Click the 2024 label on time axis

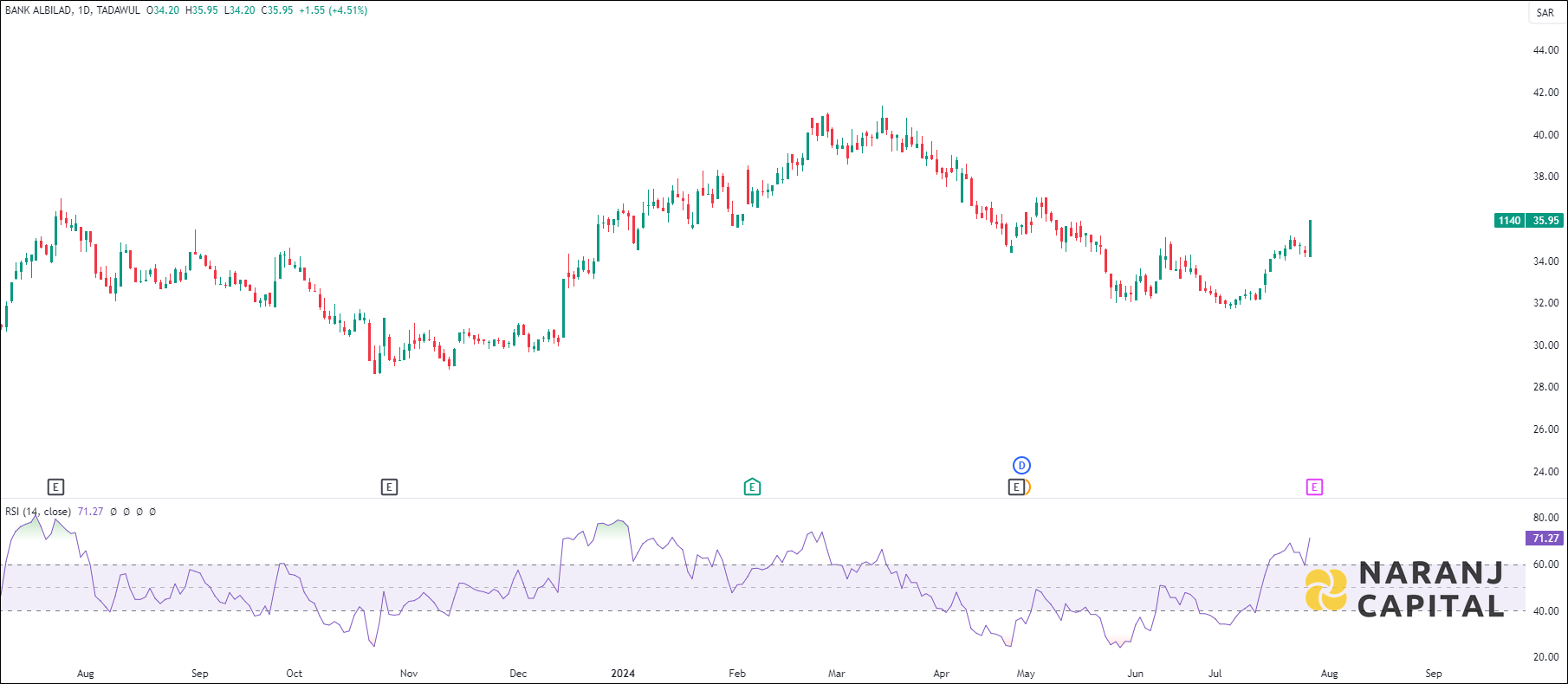[x=623, y=674]
